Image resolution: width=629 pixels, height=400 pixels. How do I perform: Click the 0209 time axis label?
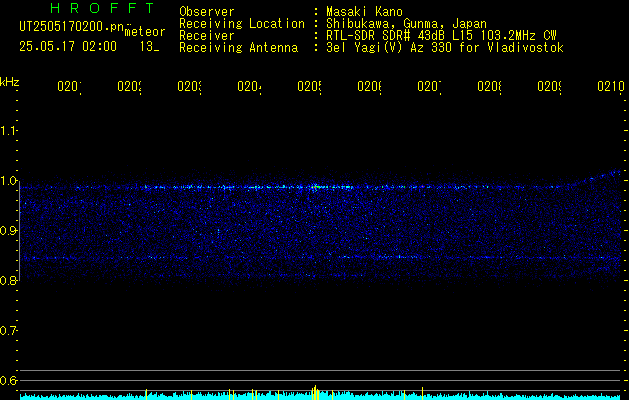point(550,86)
